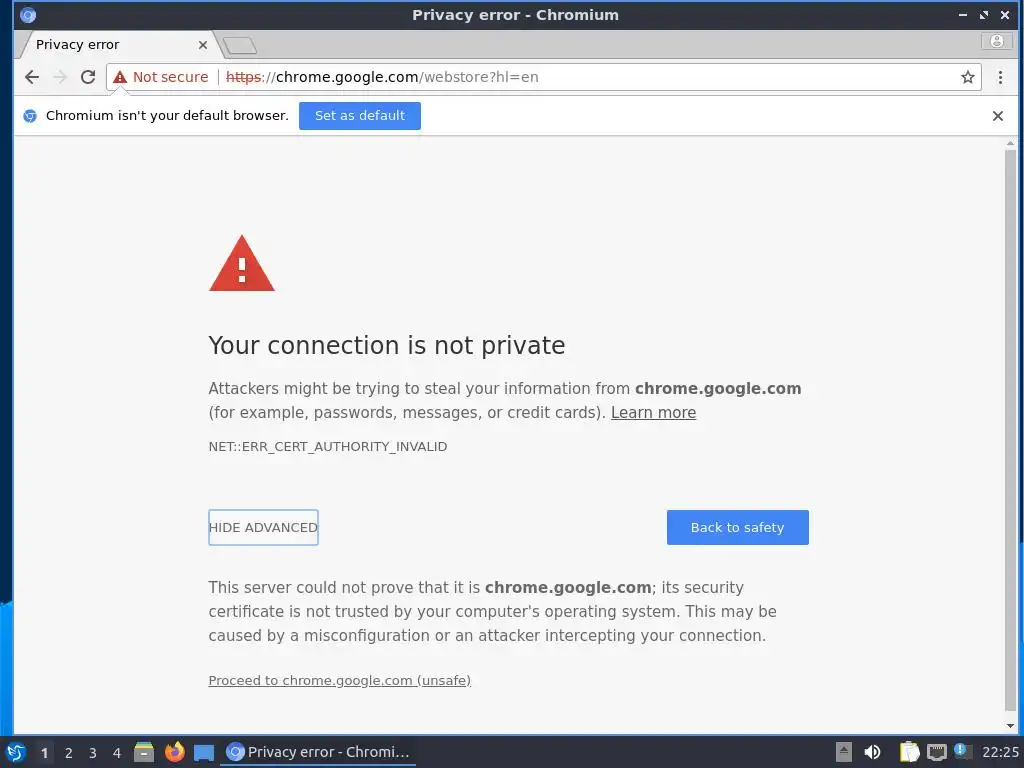Open the Chromium three-dot menu
The width and height of the screenshot is (1024, 768).
point(1000,77)
